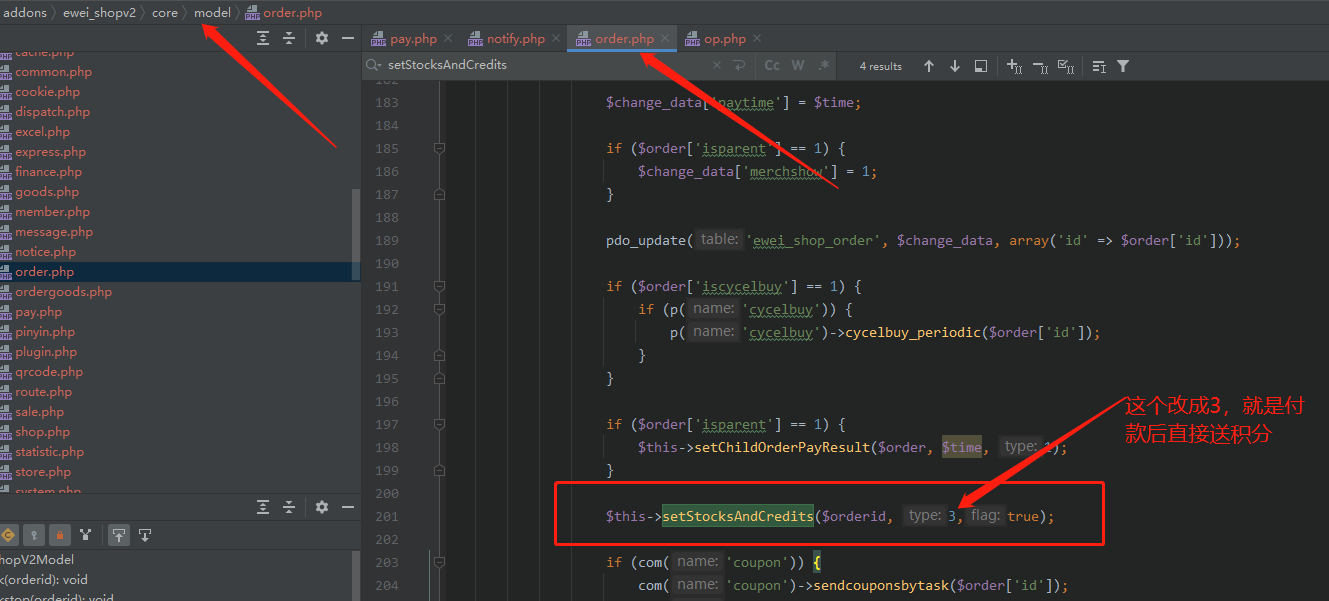
Task: Click the new line icon in find bar
Action: pyautogui.click(x=739, y=65)
